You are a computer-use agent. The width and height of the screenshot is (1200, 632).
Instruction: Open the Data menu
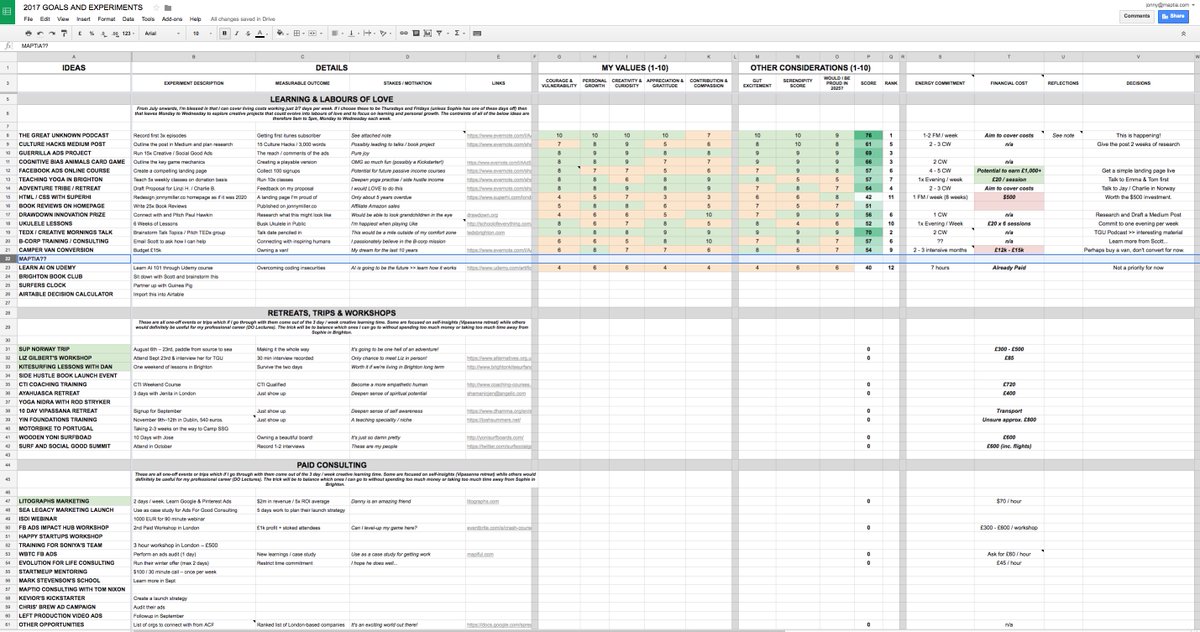tap(128, 19)
